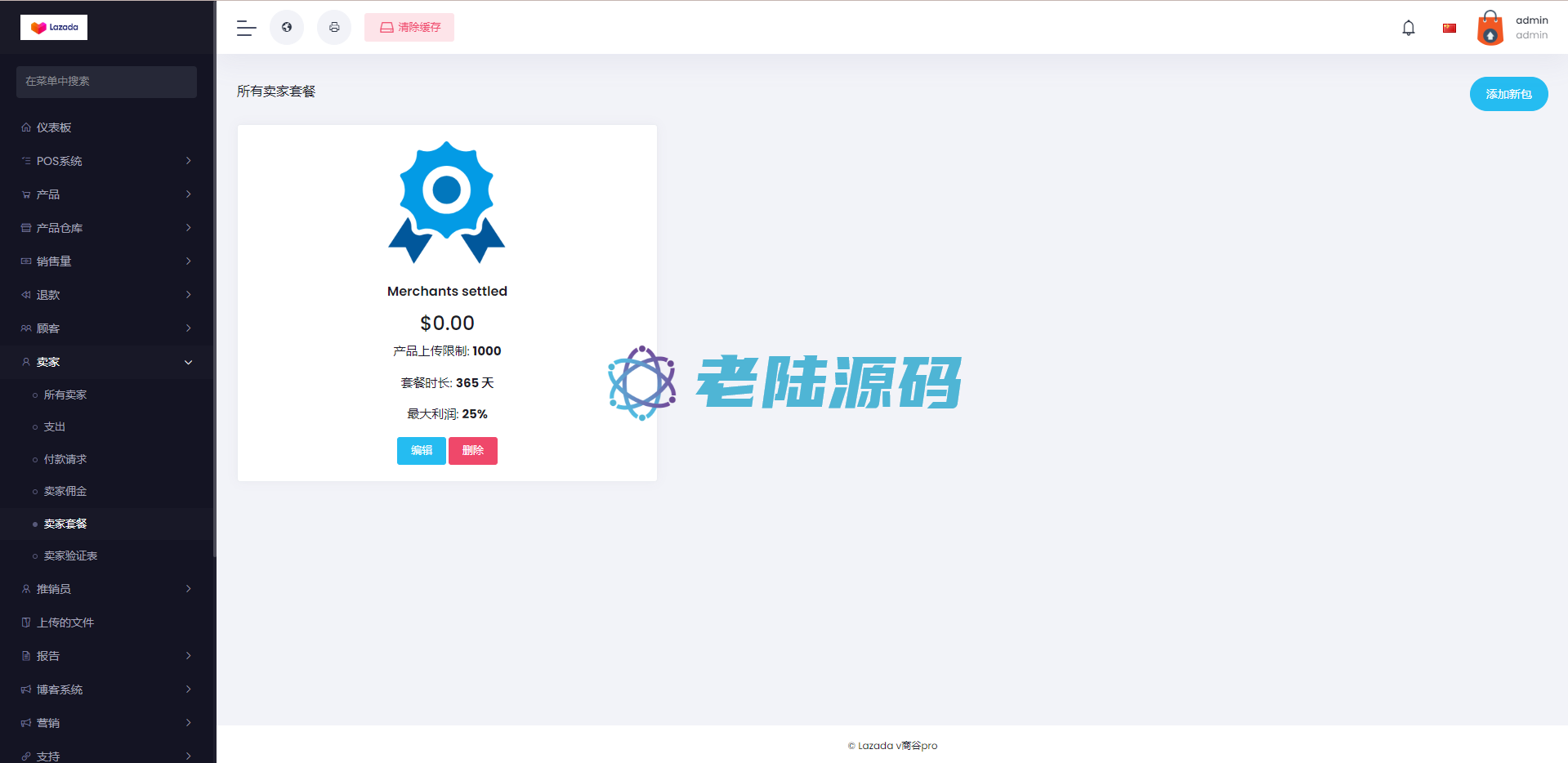This screenshot has height=763, width=1568.
Task: Click the hamburger menu toggle icon
Action: (x=246, y=28)
